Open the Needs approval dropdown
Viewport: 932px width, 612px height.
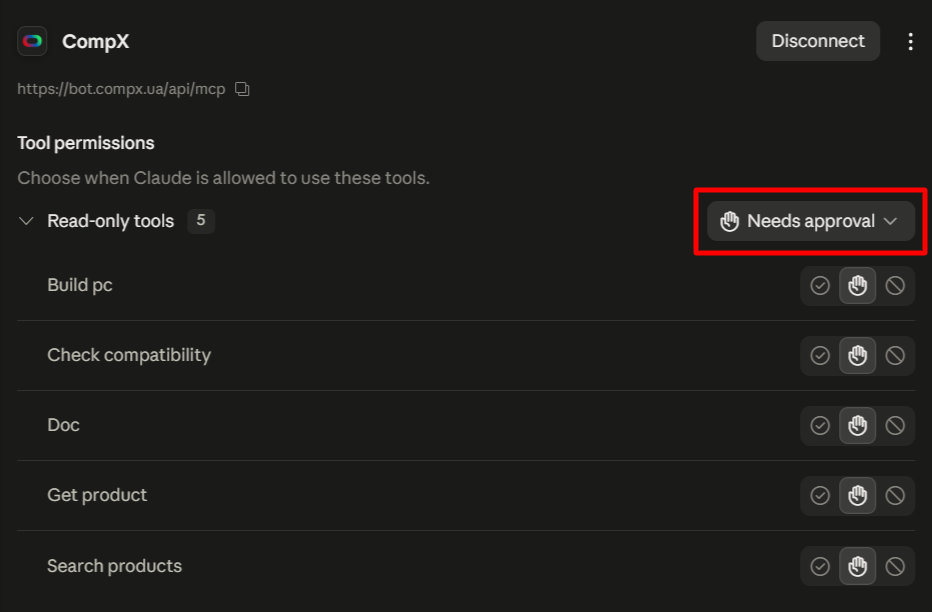tap(811, 221)
